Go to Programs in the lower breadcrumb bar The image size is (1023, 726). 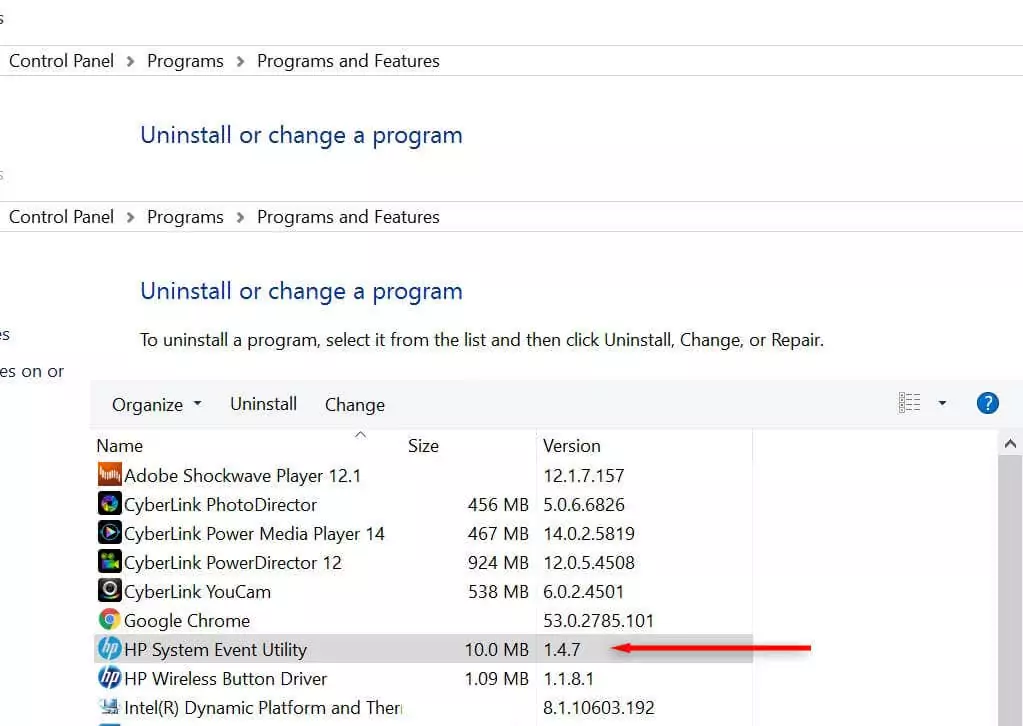click(185, 217)
